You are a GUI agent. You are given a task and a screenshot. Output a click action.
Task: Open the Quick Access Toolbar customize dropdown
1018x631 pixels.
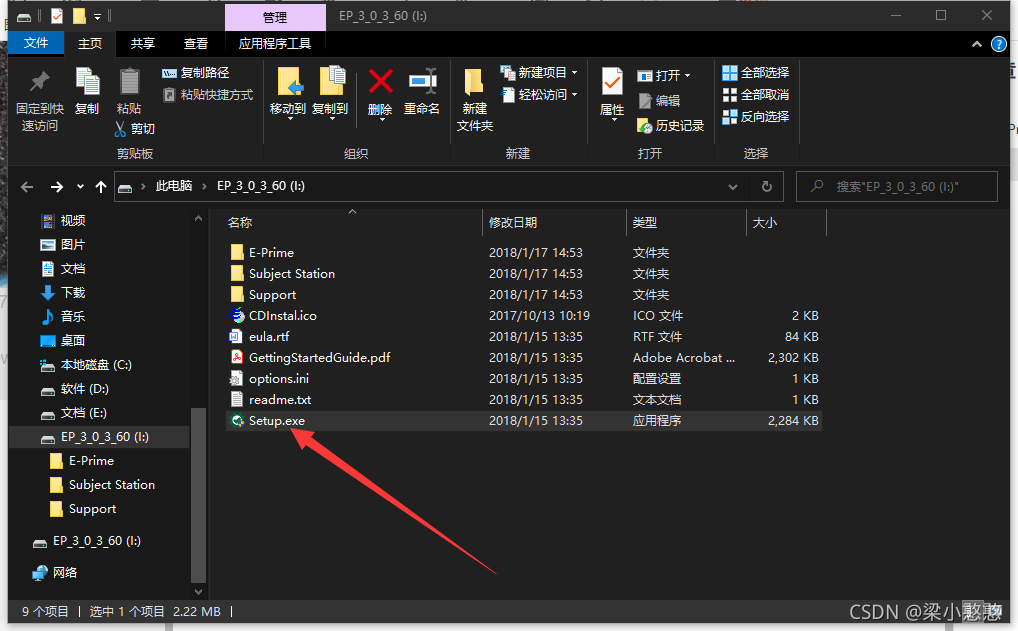click(97, 16)
